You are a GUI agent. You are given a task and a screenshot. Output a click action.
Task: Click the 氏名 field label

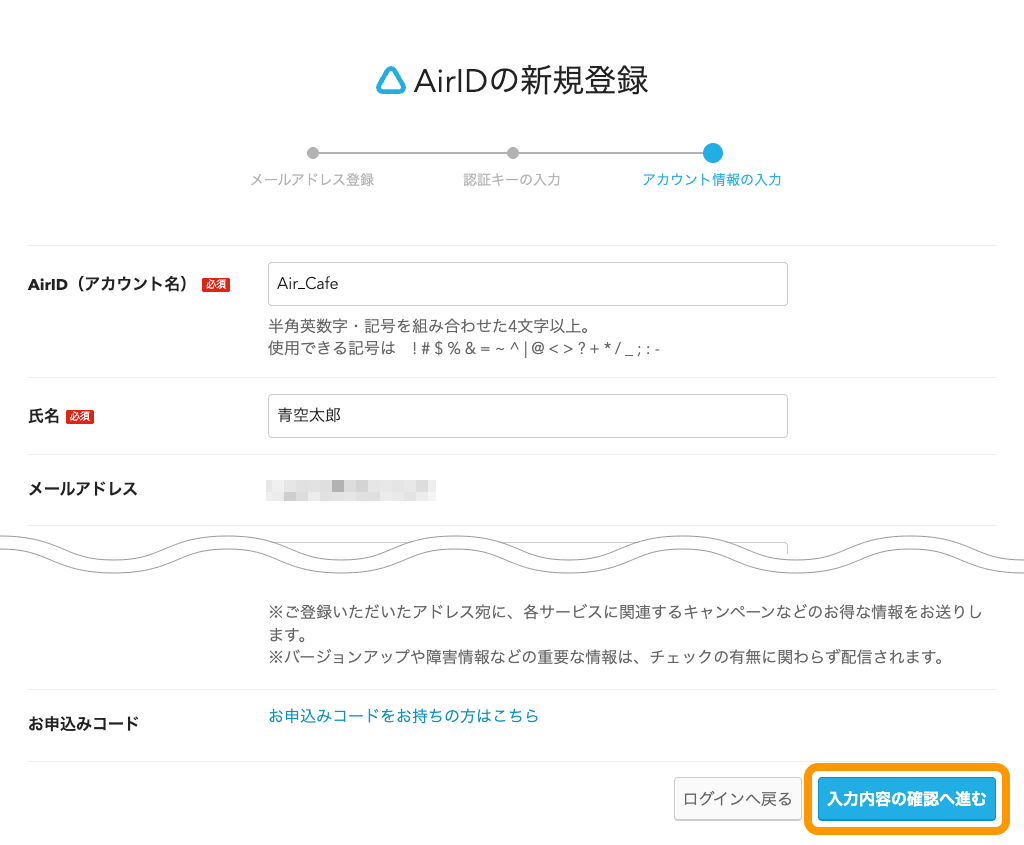(x=44, y=416)
